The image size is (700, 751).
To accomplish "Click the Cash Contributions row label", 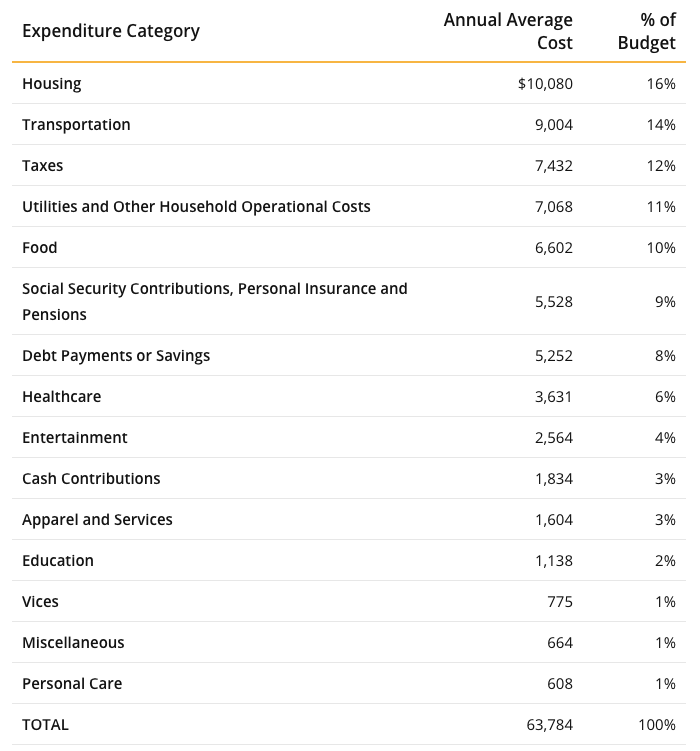I will [x=91, y=478].
